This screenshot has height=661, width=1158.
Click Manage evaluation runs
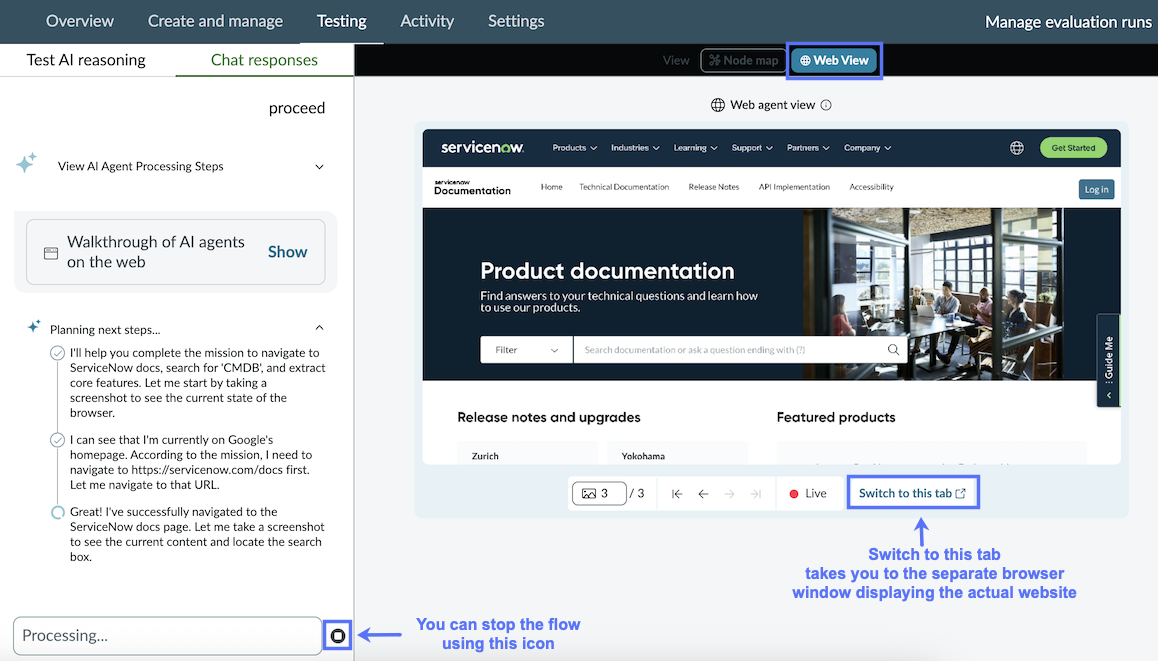click(1068, 22)
